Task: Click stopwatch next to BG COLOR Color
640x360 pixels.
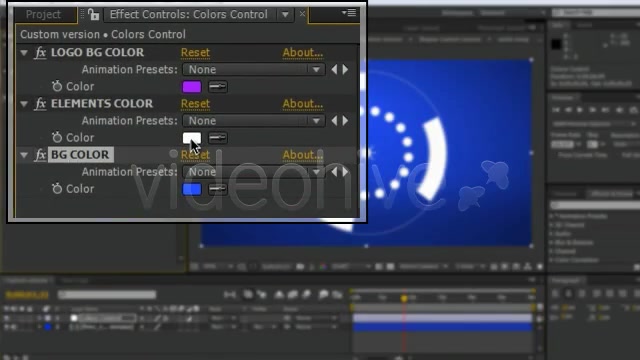Action: [x=57, y=189]
